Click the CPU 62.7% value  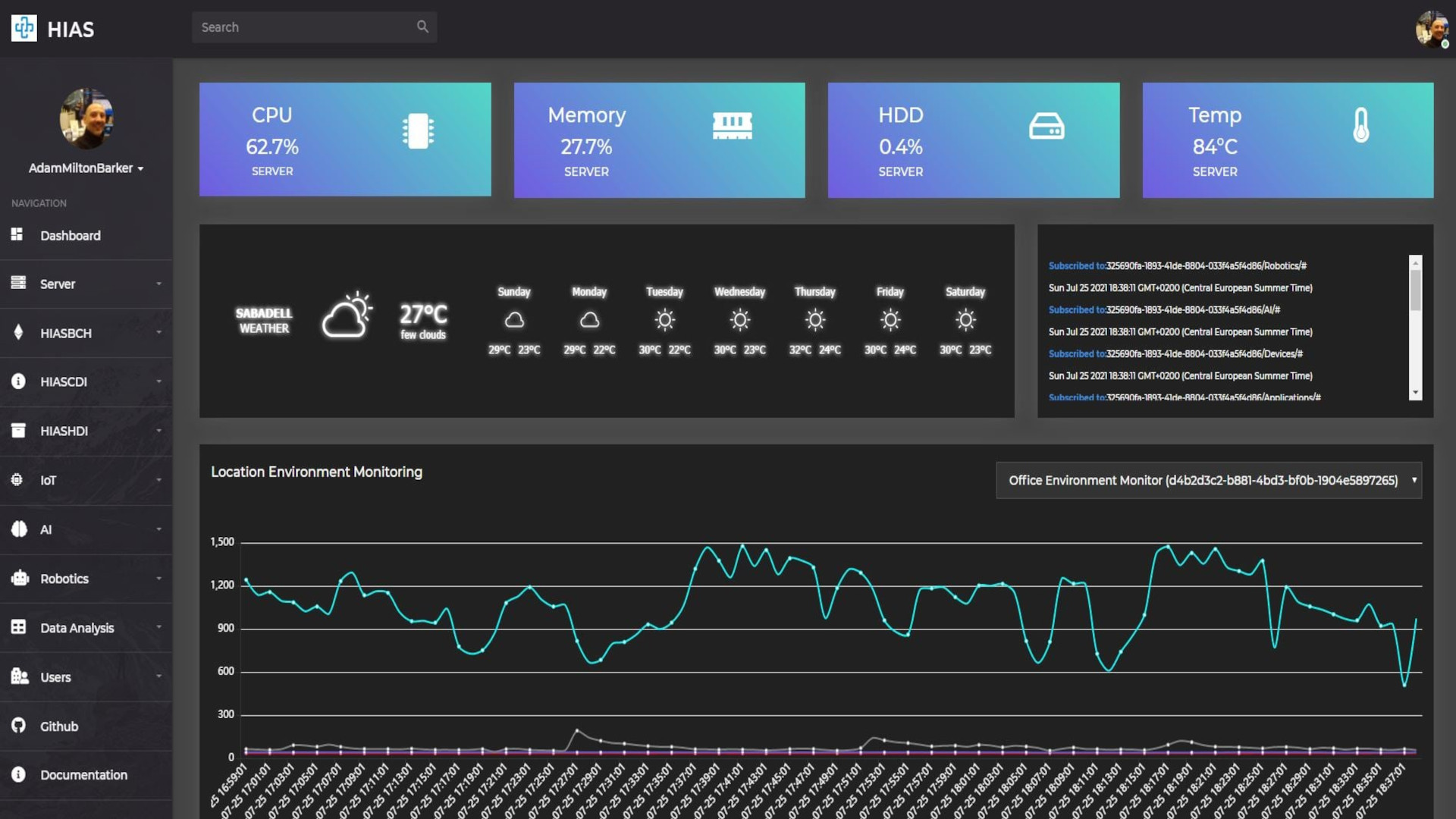[272, 146]
